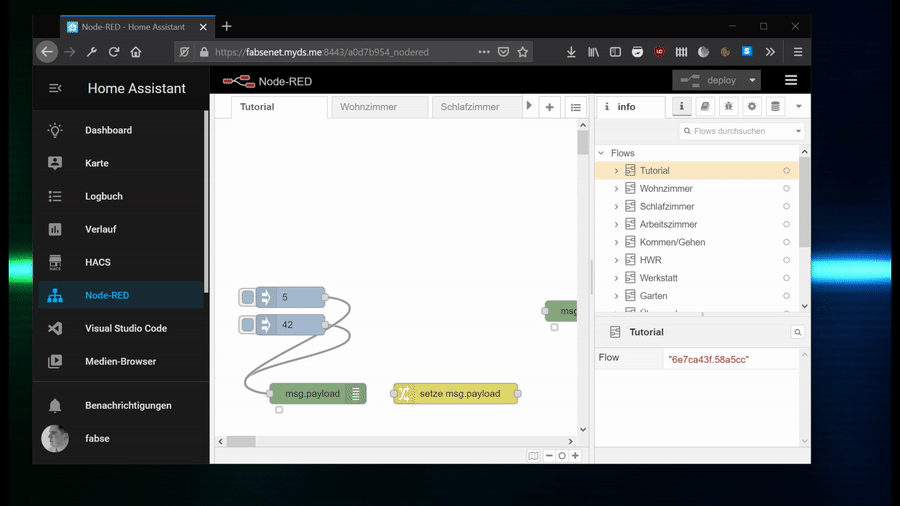Expand the Tutorial flow in tree

click(616, 171)
